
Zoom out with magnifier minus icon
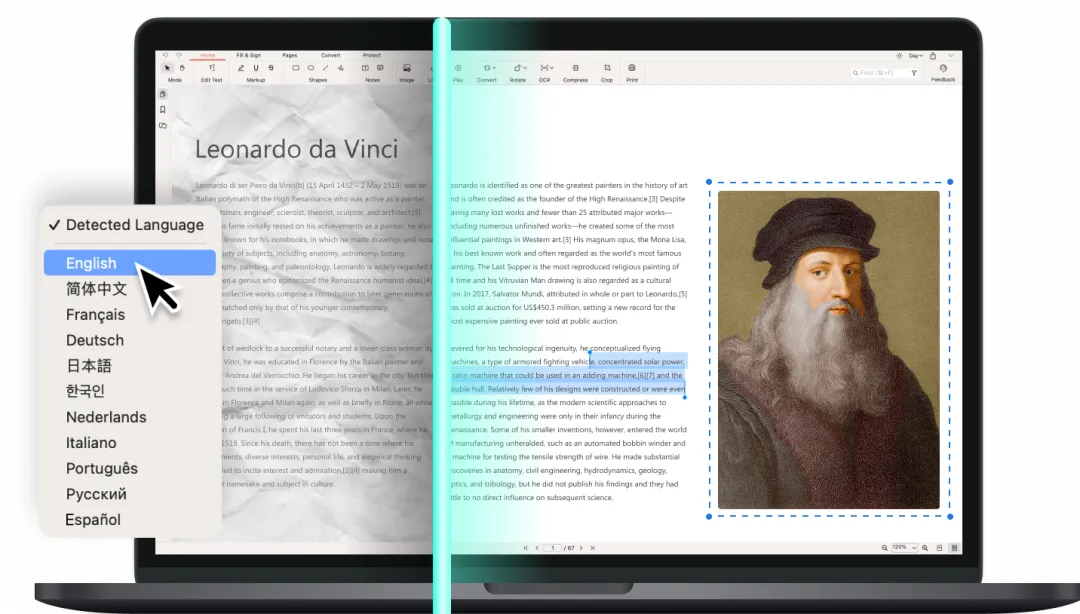coord(884,548)
